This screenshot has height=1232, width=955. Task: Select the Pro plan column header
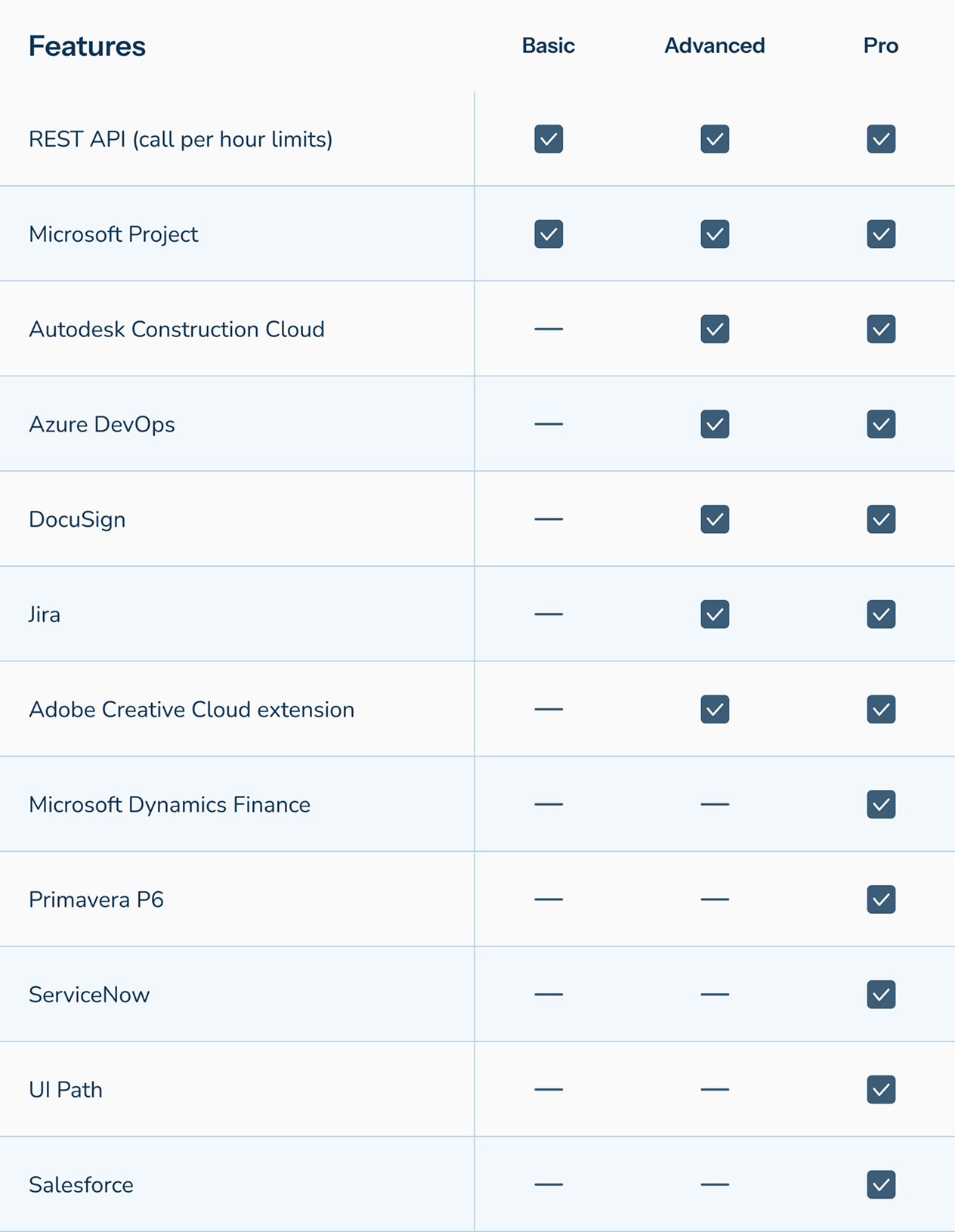(881, 45)
